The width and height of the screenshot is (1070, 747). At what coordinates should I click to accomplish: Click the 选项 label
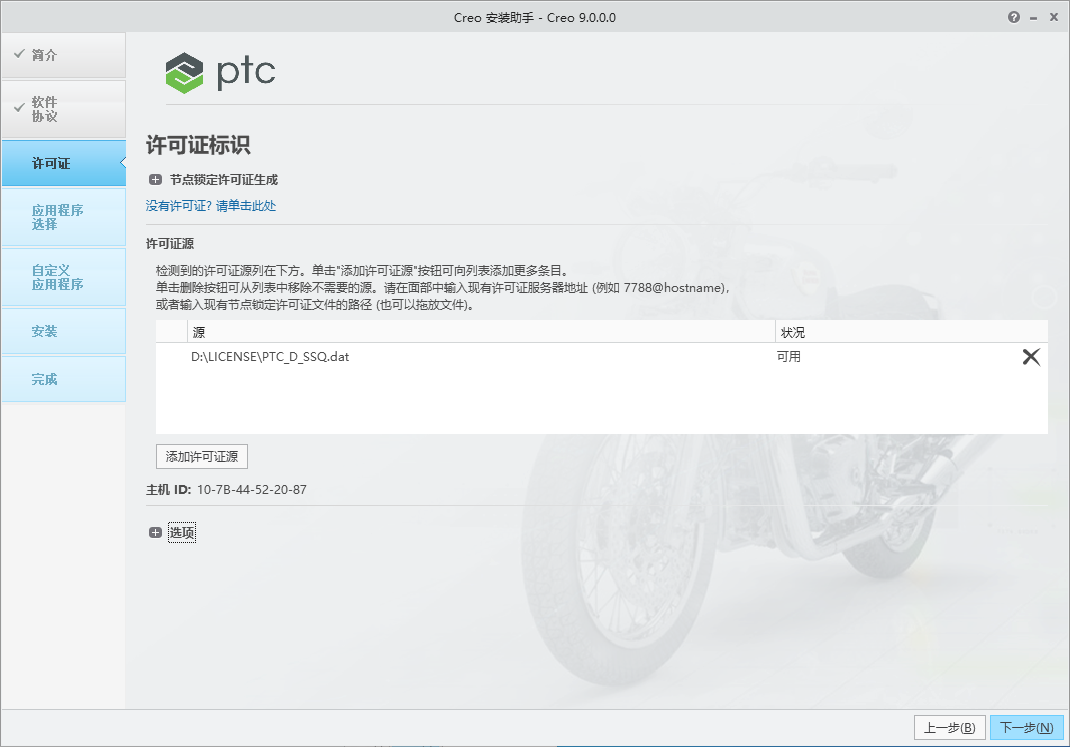[182, 533]
